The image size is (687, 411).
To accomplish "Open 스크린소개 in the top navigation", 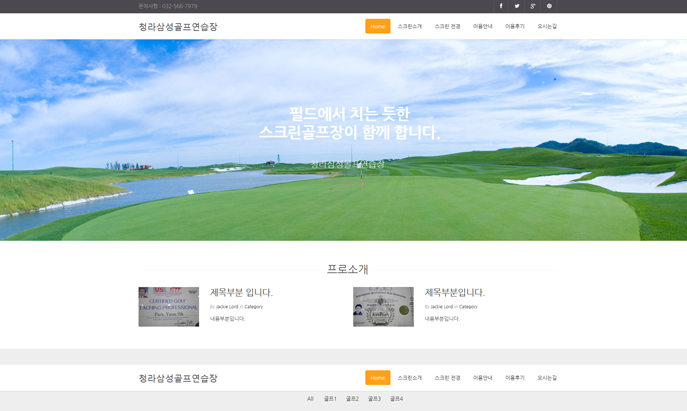I will (410, 26).
